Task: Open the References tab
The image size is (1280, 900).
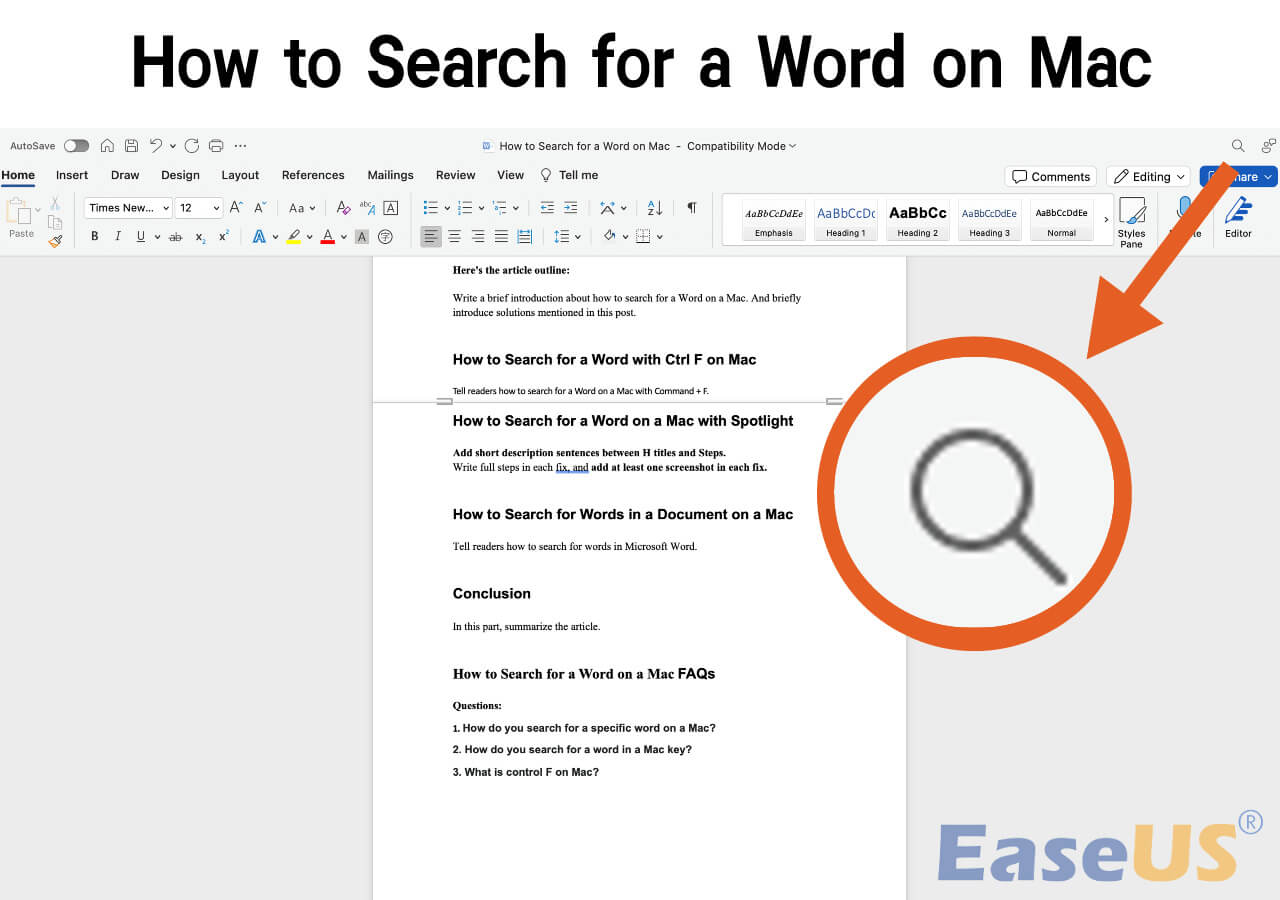Action: point(313,175)
